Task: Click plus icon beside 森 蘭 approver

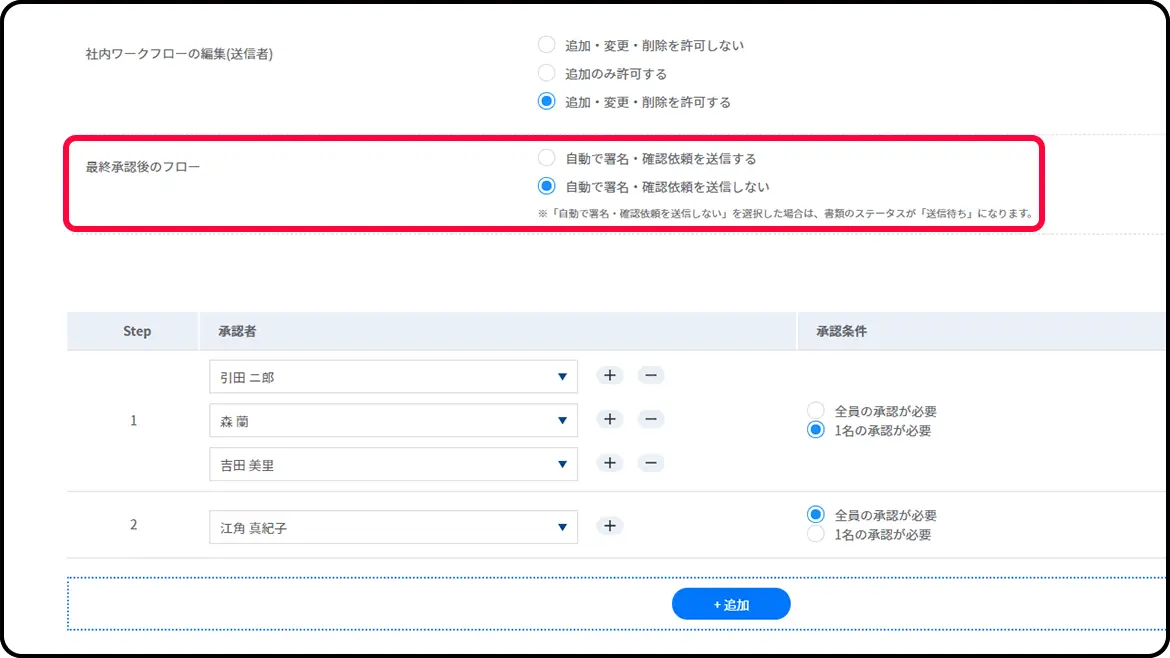Action: (x=610, y=420)
